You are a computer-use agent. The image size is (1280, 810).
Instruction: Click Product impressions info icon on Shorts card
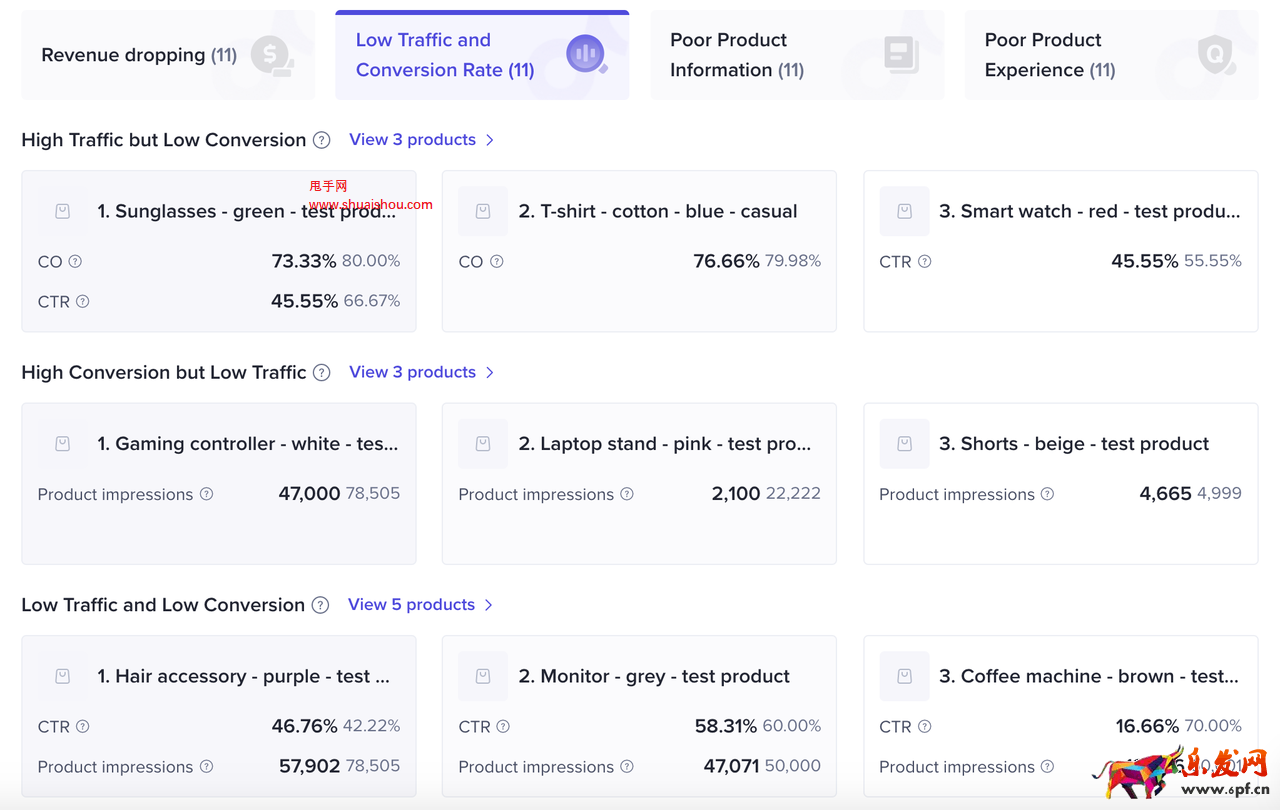pos(1047,494)
